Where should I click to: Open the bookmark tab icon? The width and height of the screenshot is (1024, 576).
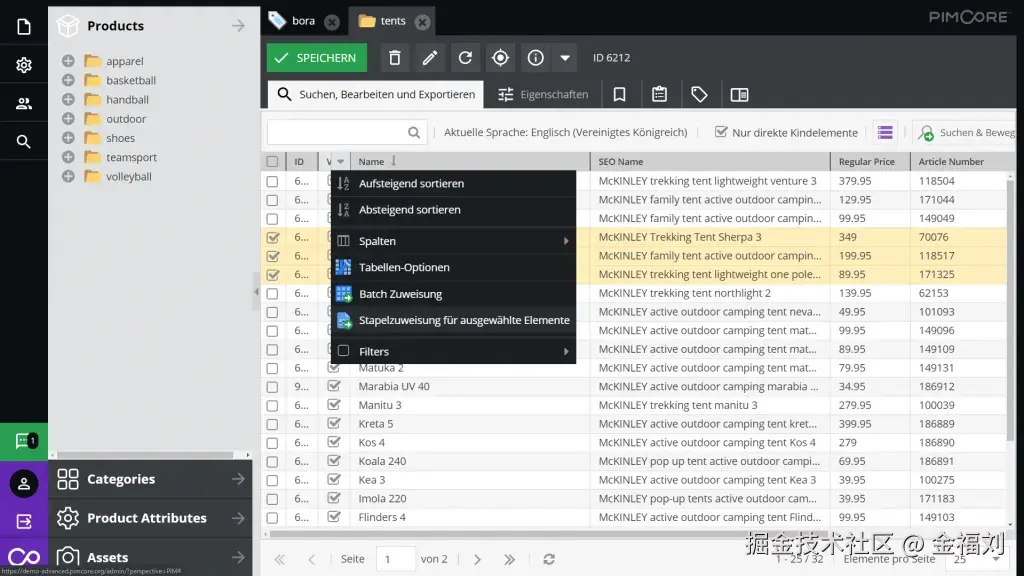click(619, 95)
